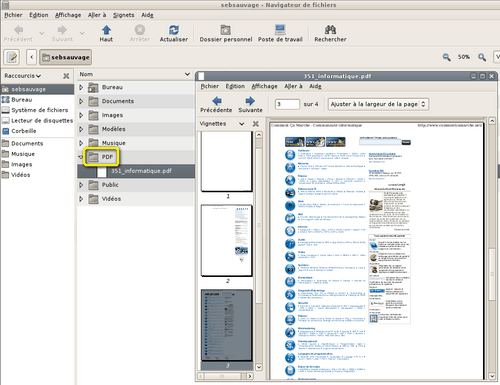
Task: Open the Suivant history dropdown arrow
Action: pos(82,33)
